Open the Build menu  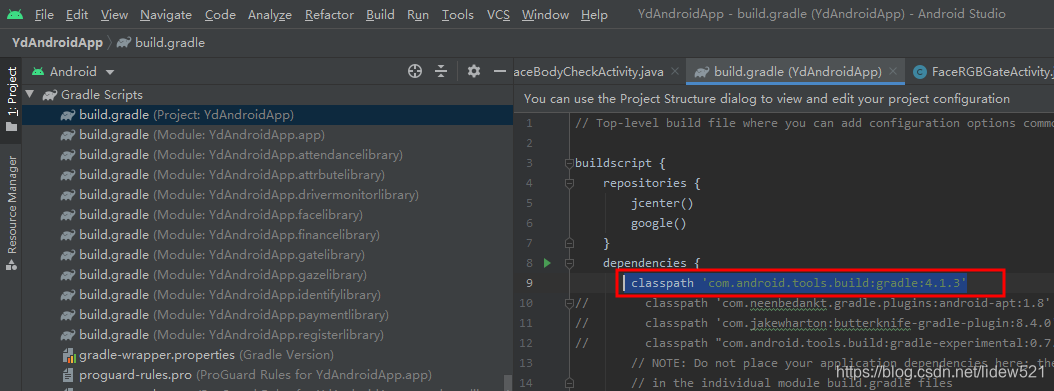(380, 14)
